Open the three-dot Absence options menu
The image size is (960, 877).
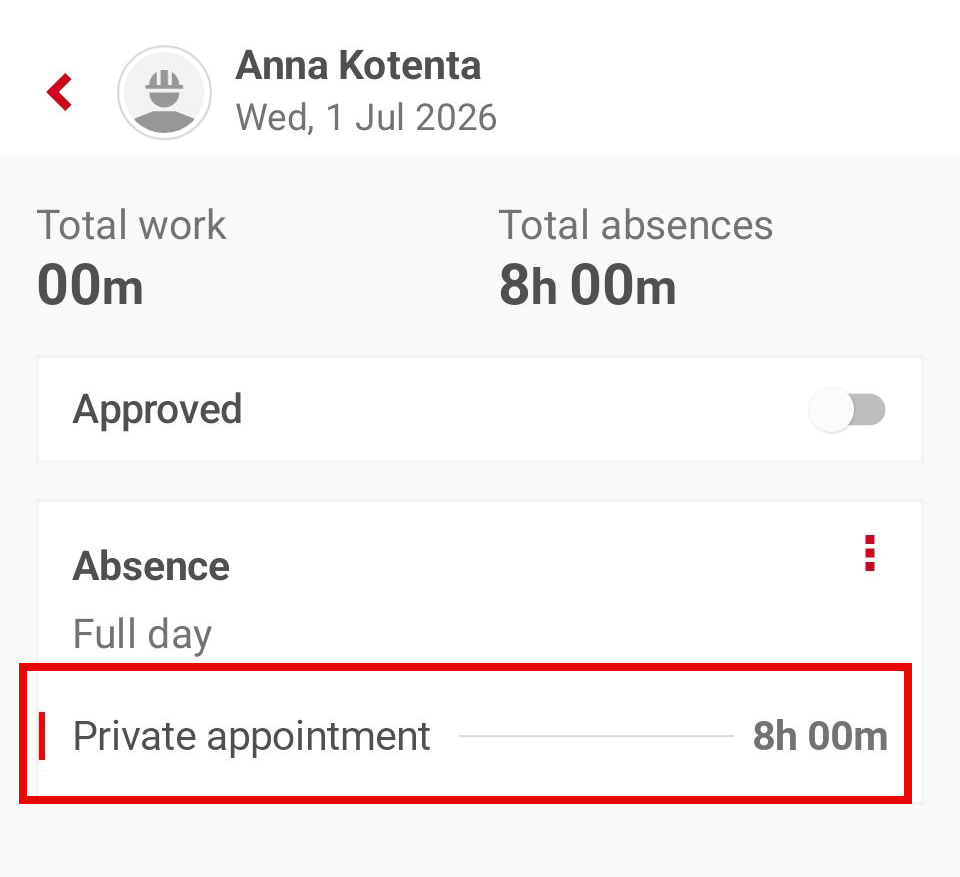[x=869, y=553]
